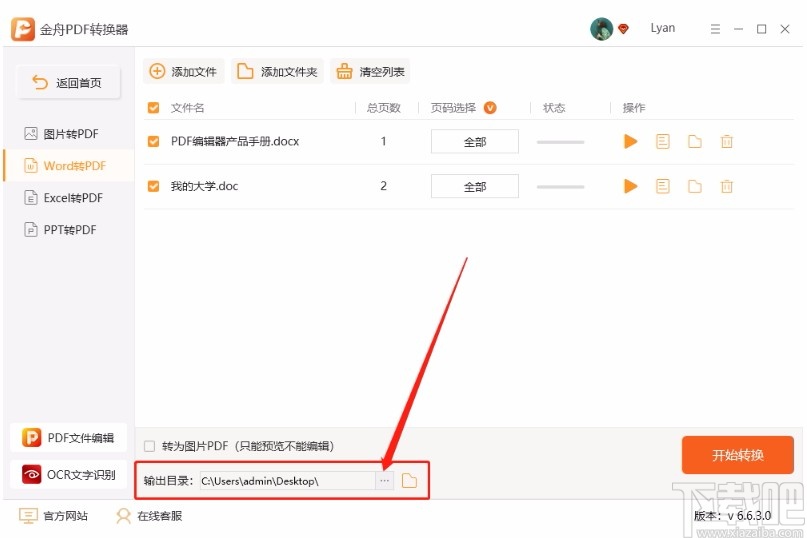This screenshot has width=807, height=538.
Task: Start converting 我的大学.doc with play icon
Action: [630, 186]
